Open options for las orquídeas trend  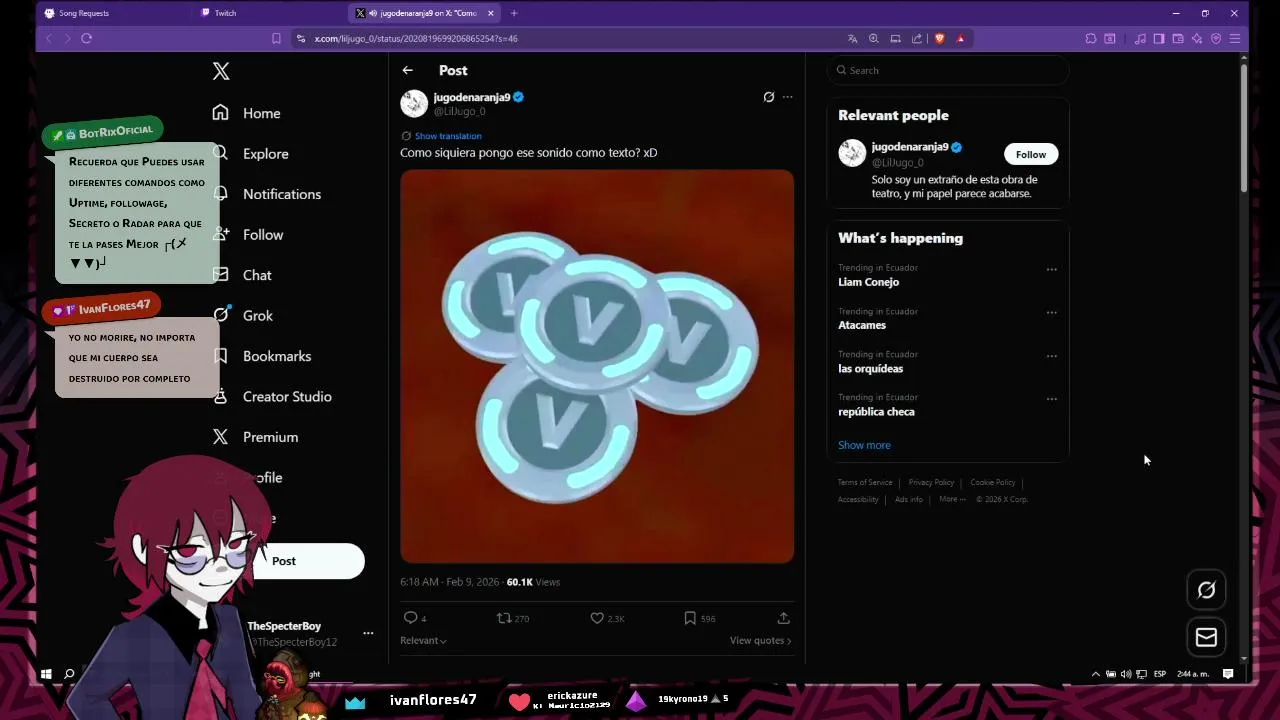coord(1051,355)
